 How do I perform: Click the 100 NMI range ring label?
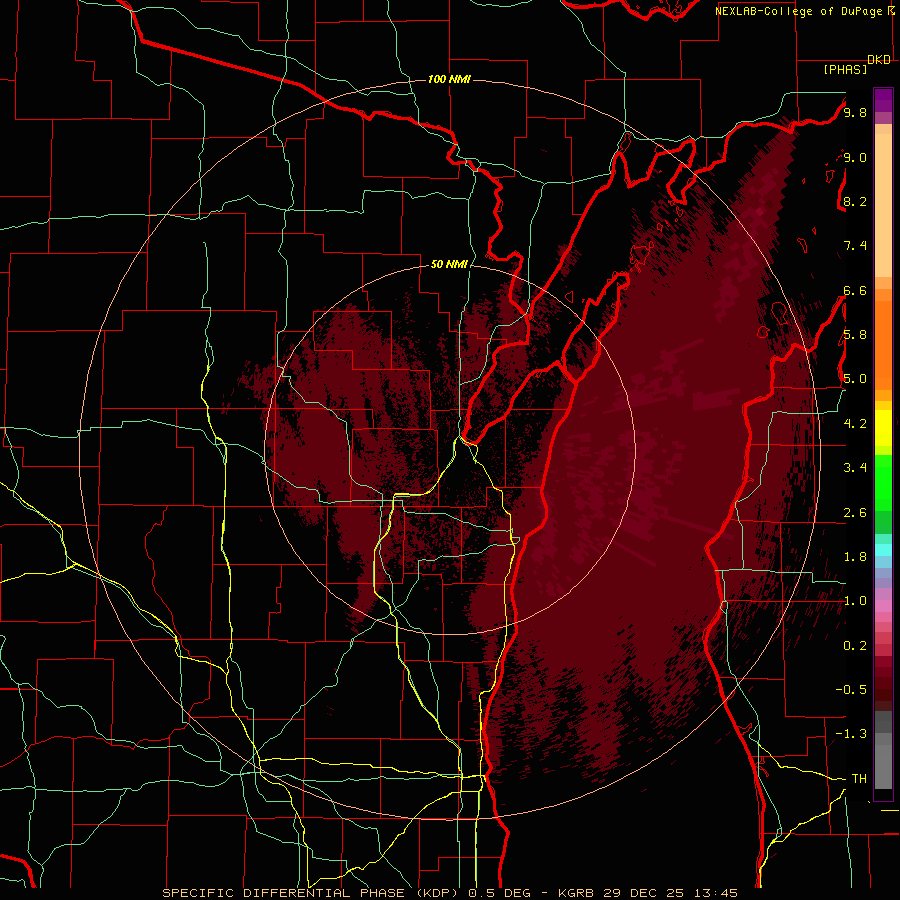tap(449, 79)
